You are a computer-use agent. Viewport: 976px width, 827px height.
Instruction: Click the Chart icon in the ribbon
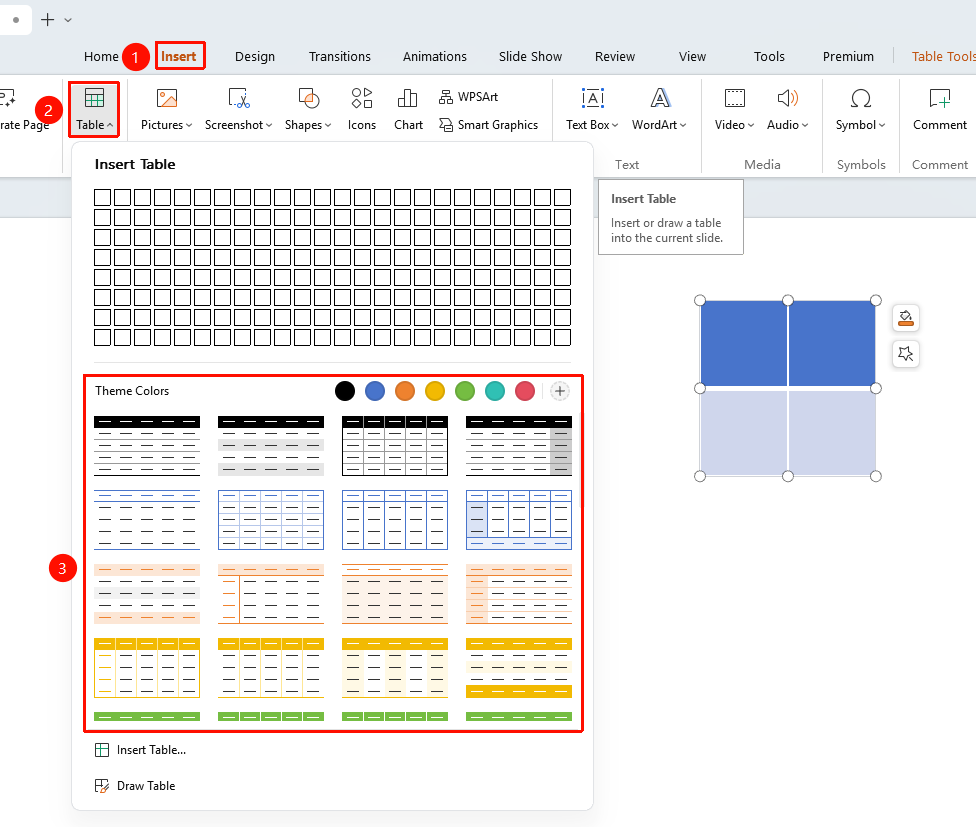click(408, 109)
